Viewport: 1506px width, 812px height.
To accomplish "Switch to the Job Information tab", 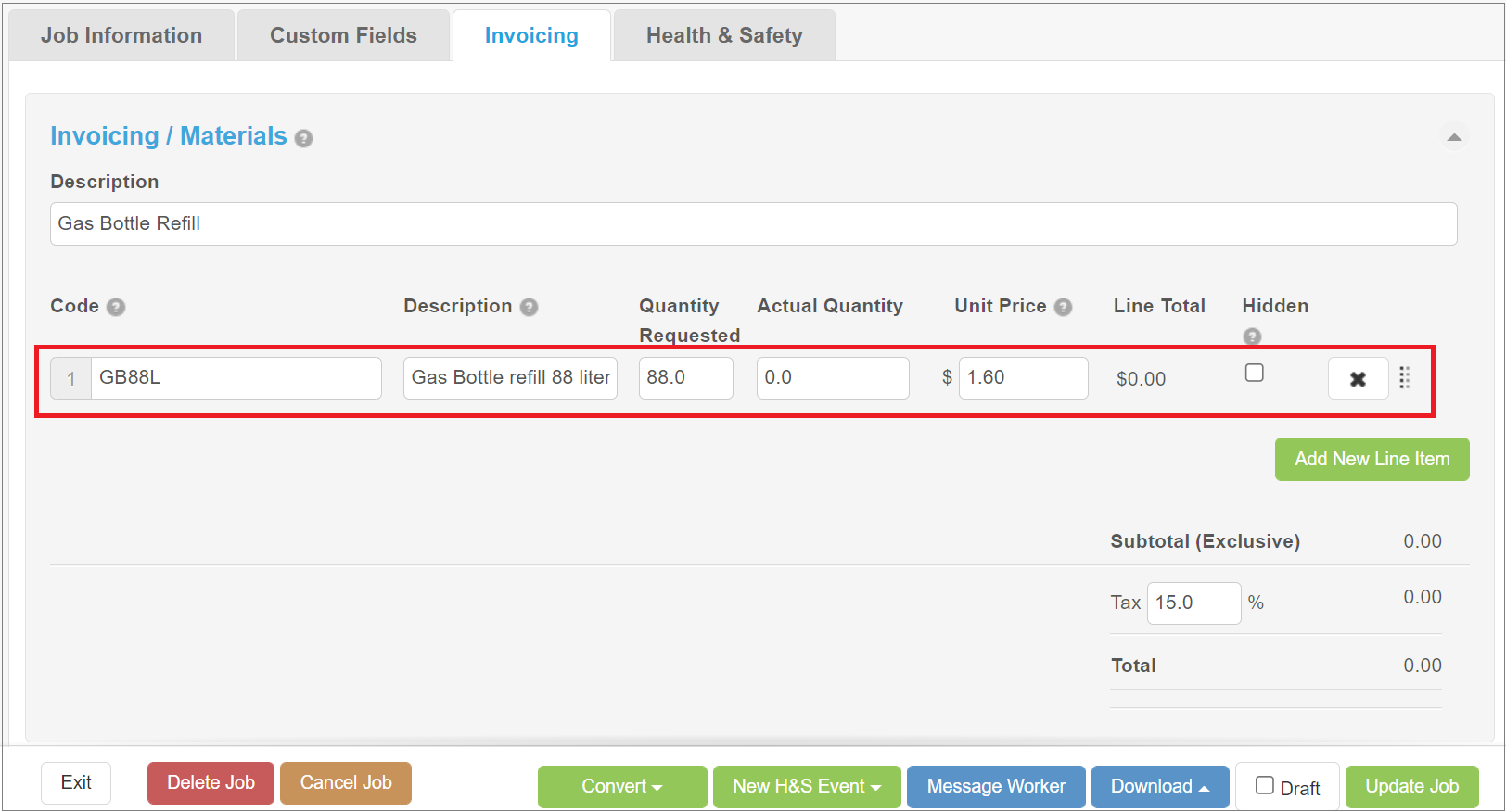I will (121, 35).
